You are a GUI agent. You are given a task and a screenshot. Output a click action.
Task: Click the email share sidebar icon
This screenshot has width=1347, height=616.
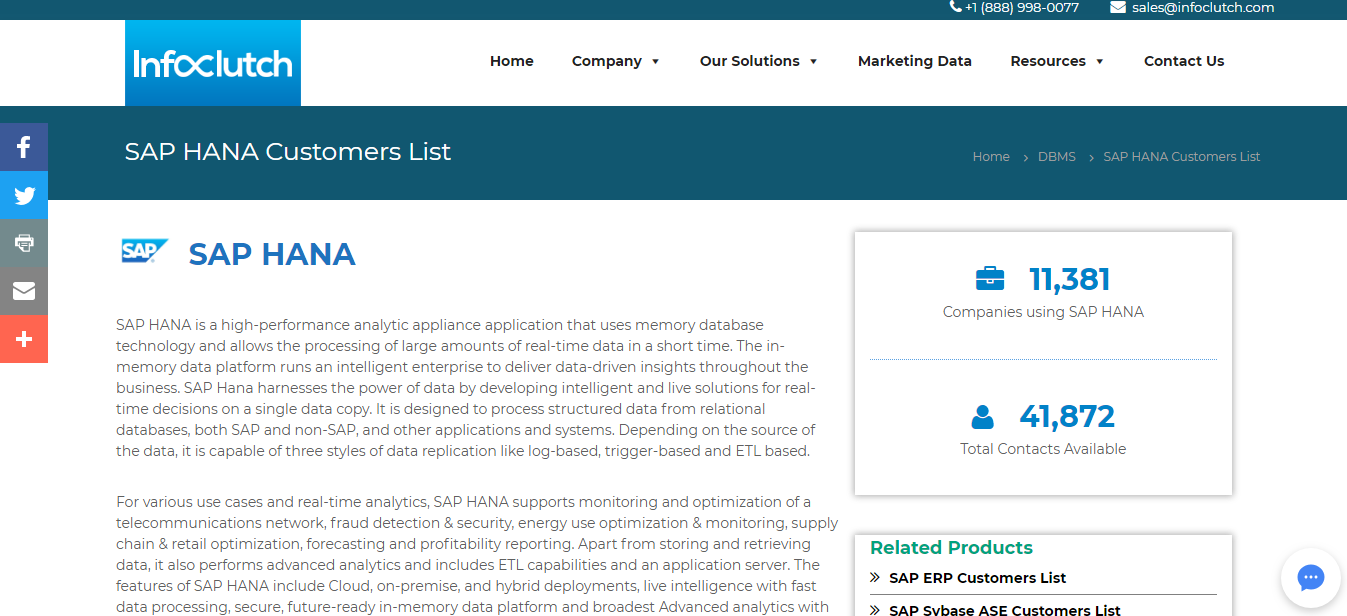click(x=24, y=291)
